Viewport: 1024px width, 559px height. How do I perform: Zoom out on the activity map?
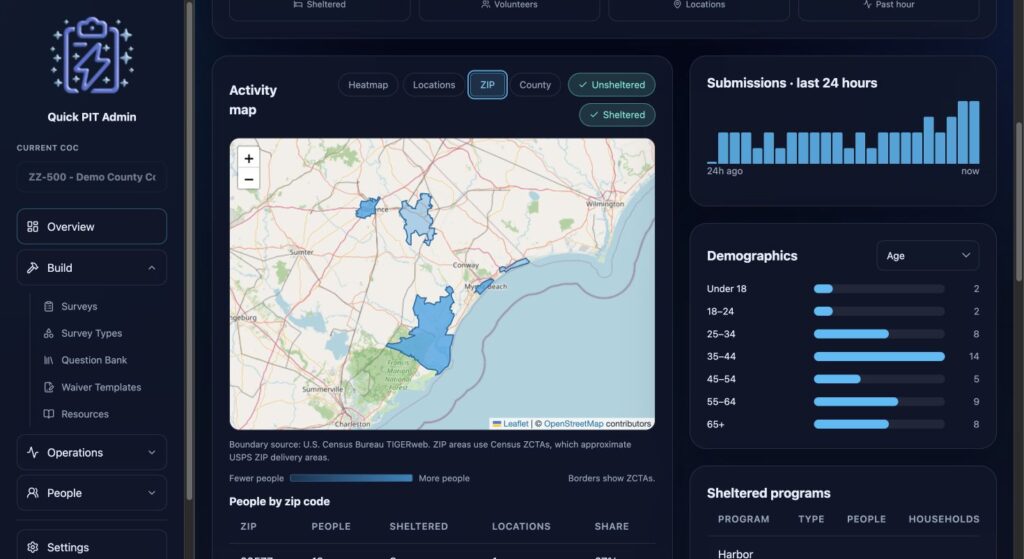[249, 179]
